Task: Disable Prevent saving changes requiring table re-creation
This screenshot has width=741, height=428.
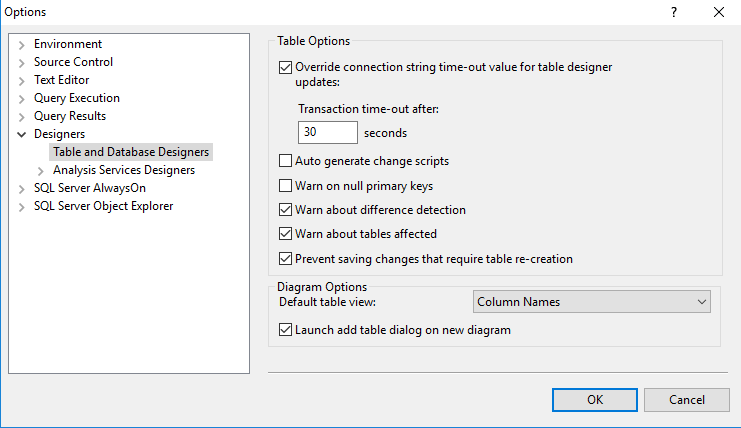Action: 285,259
